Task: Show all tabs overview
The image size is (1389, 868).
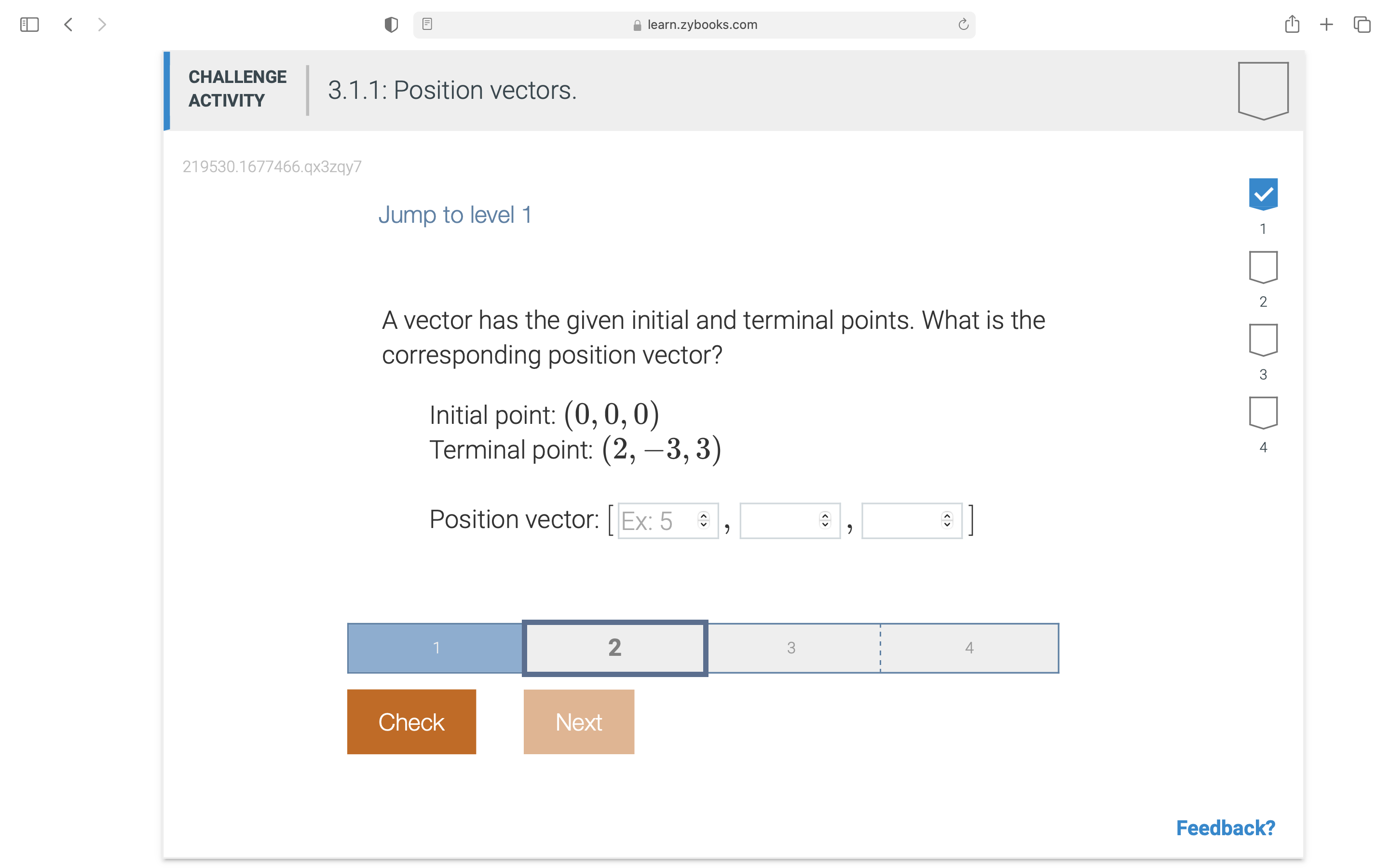Action: [1361, 24]
